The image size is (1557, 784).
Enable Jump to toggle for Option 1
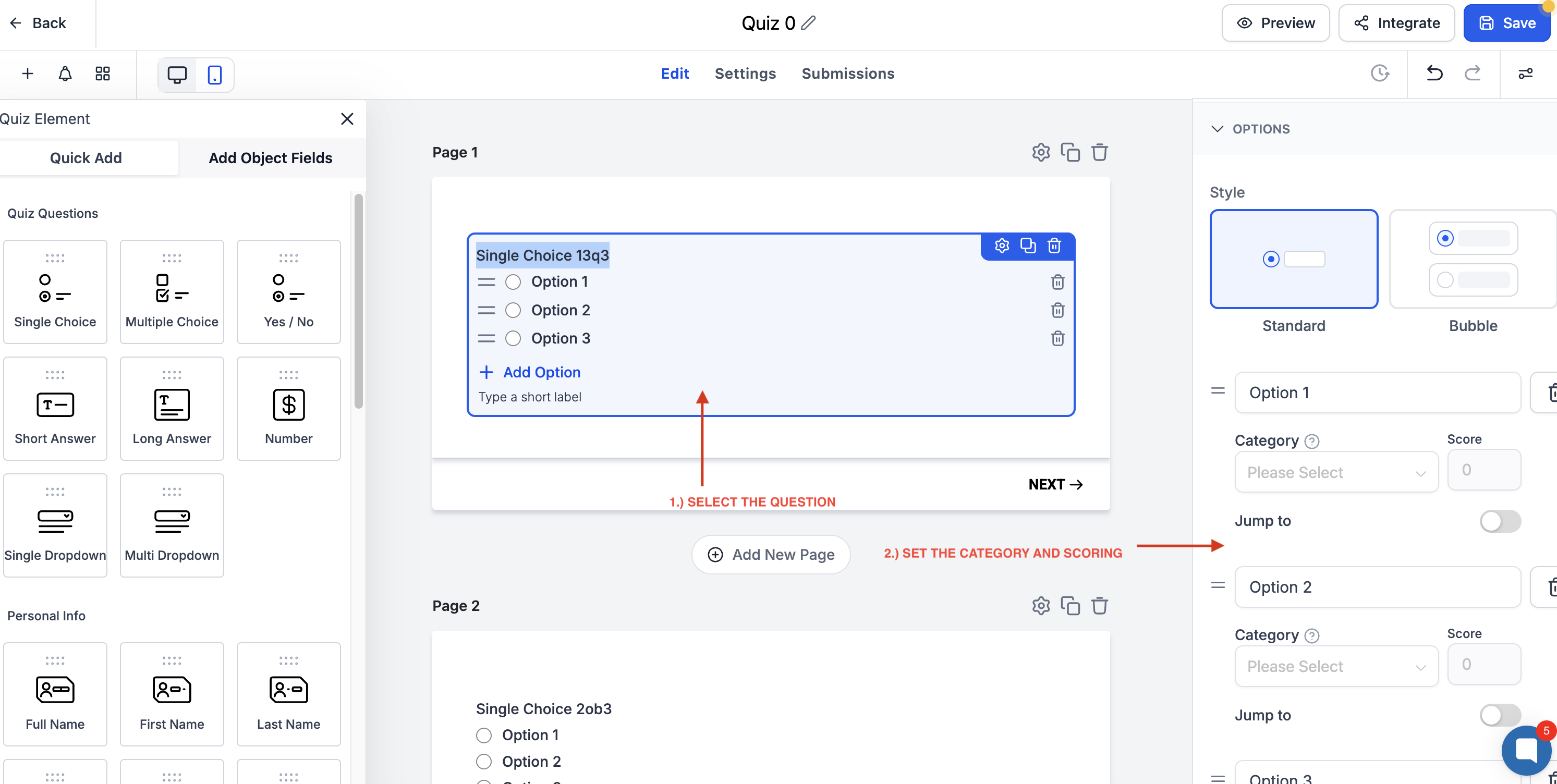pyautogui.click(x=1500, y=521)
